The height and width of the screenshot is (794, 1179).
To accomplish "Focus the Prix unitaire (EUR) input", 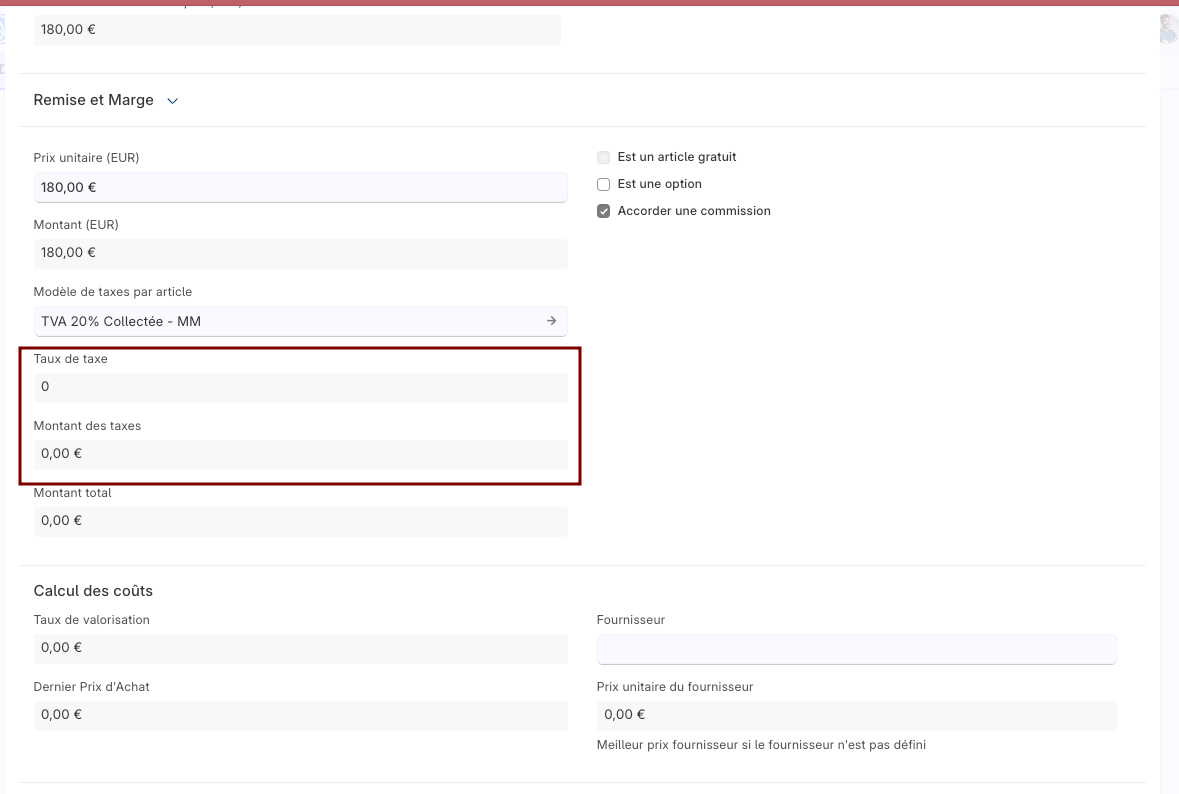I will coord(300,187).
